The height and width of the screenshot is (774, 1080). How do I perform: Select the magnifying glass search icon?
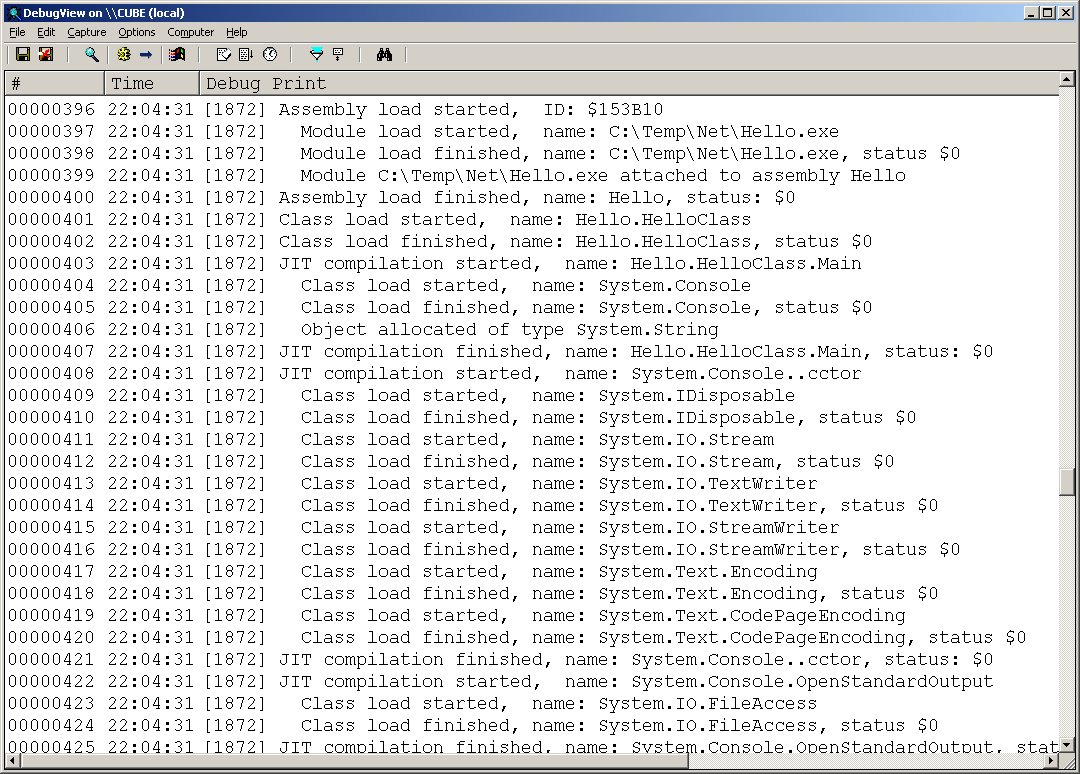point(91,54)
